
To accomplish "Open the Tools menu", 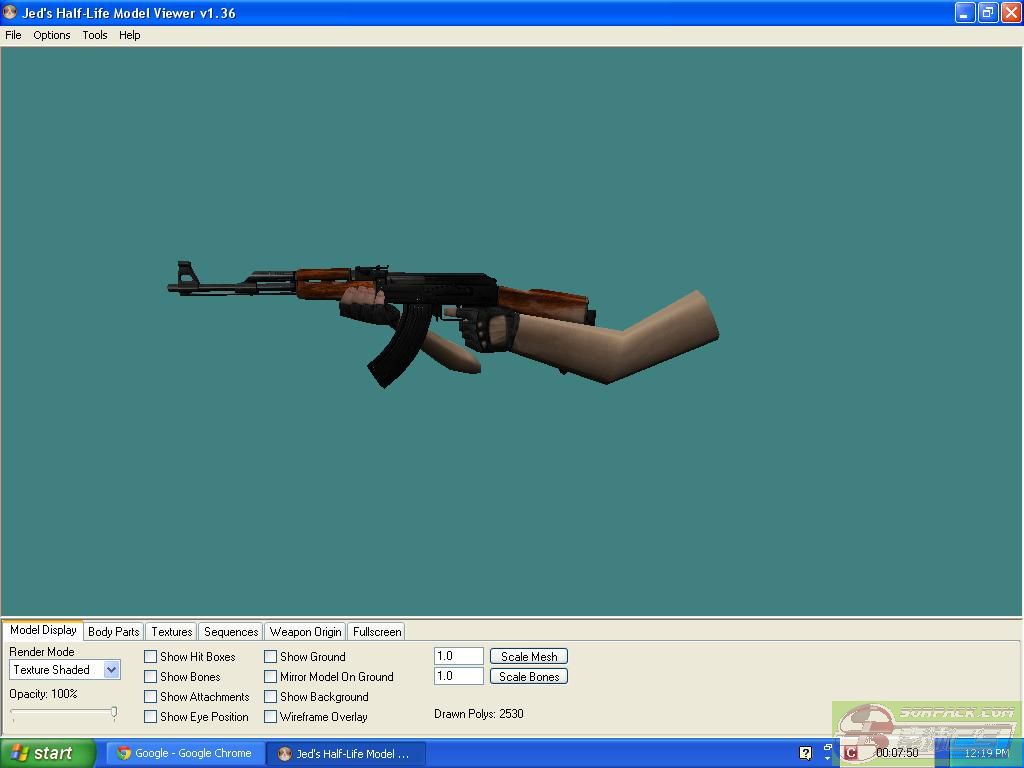I will click(95, 35).
